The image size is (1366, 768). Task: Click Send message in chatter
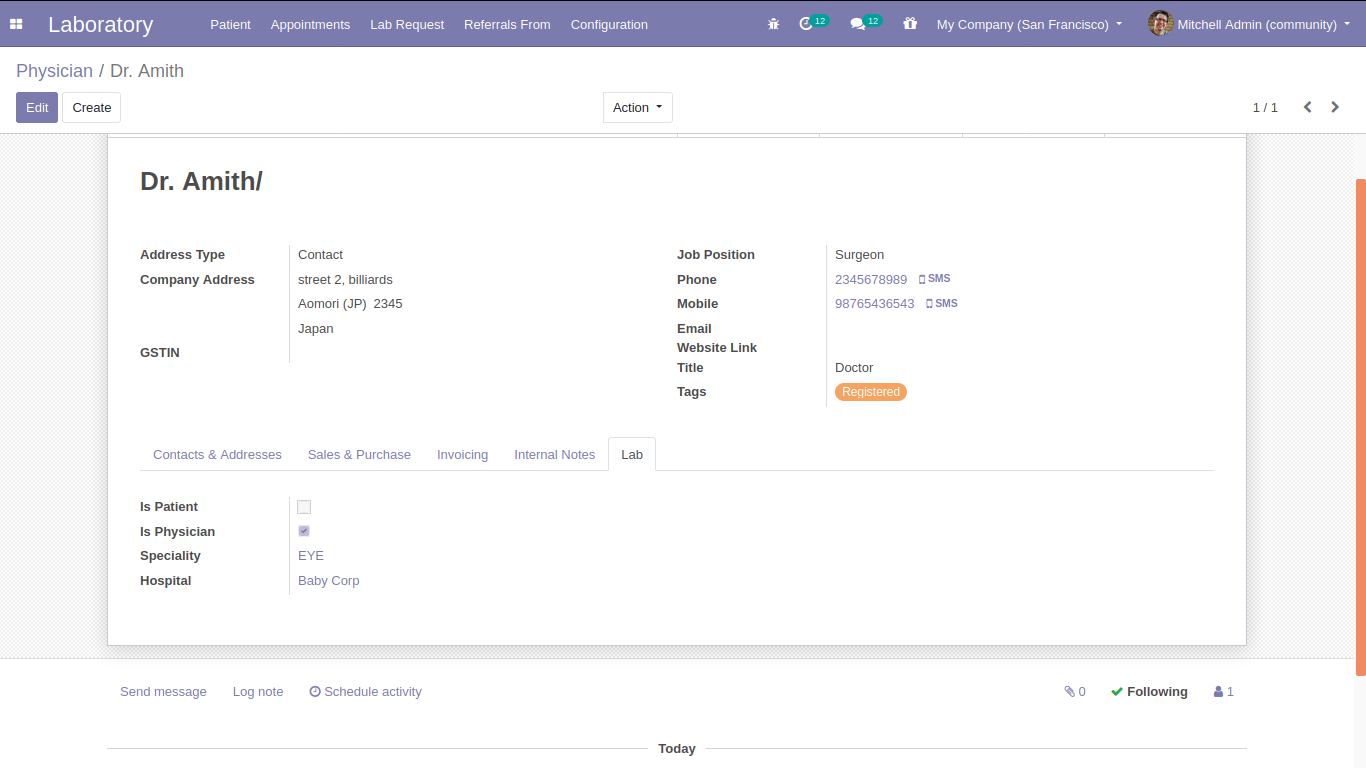(163, 692)
